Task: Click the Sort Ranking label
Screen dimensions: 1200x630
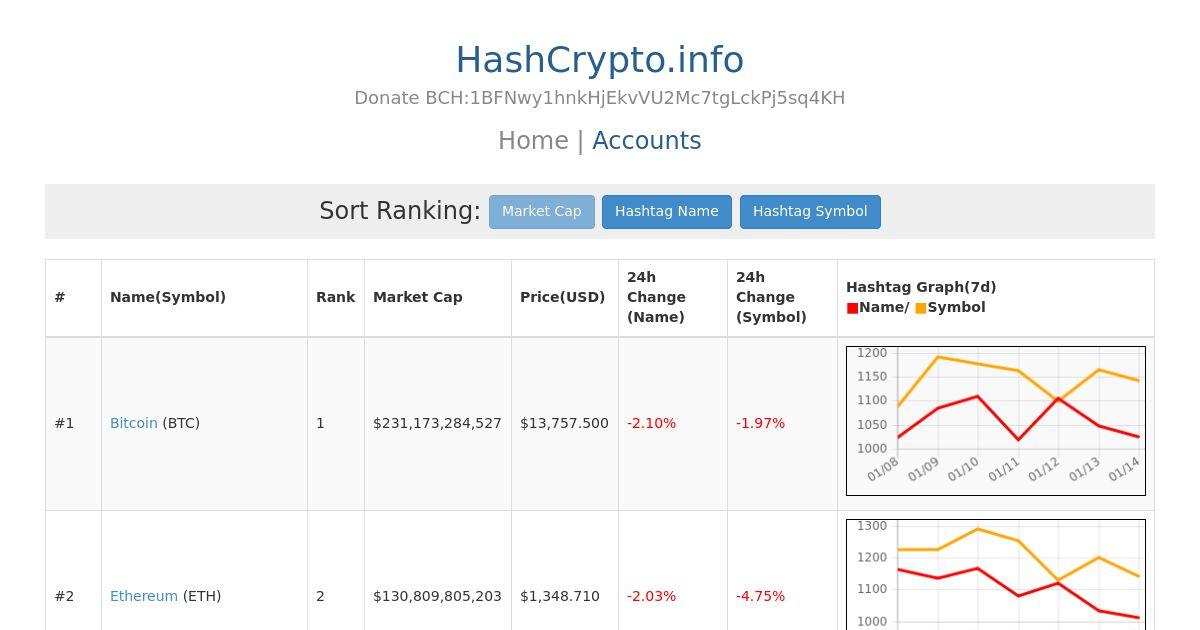Action: (x=400, y=211)
